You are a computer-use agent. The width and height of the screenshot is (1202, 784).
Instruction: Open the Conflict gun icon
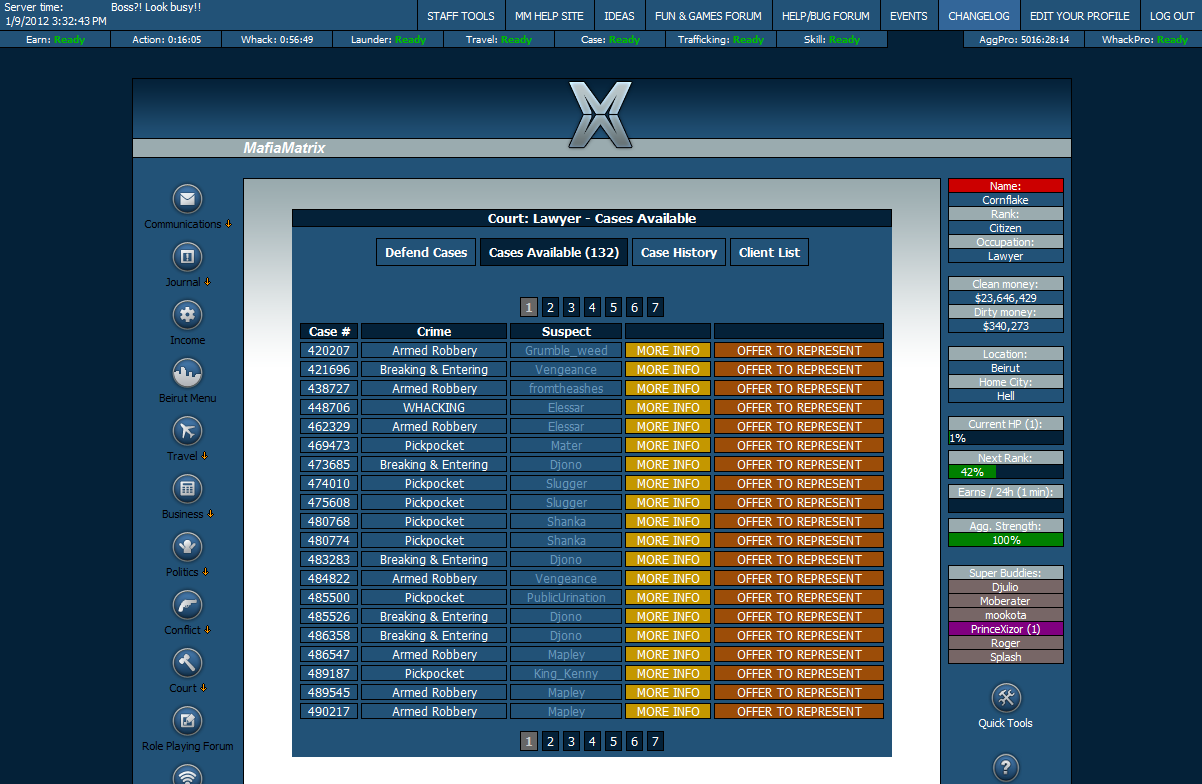[187, 605]
